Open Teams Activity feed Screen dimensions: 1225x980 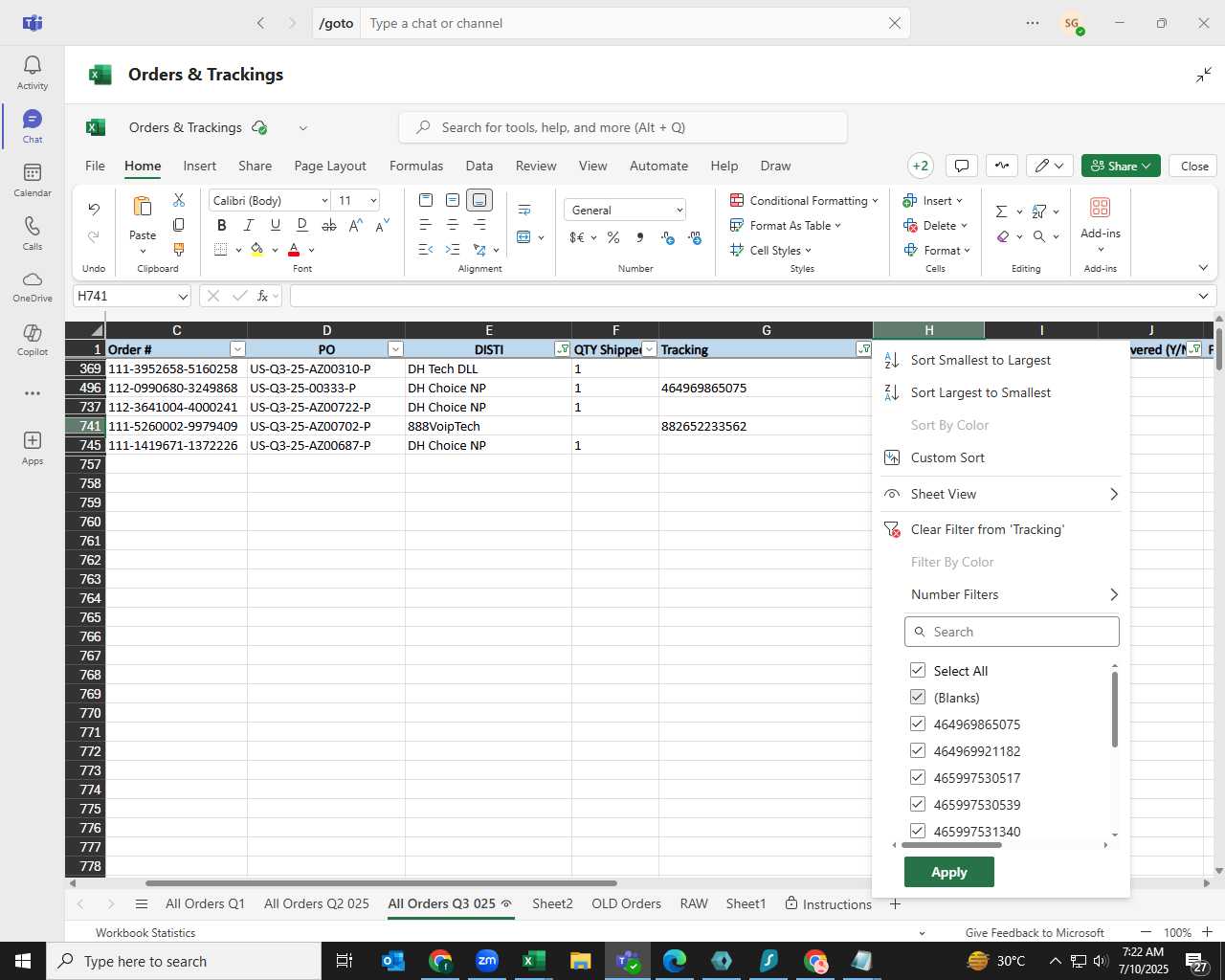[x=33, y=73]
